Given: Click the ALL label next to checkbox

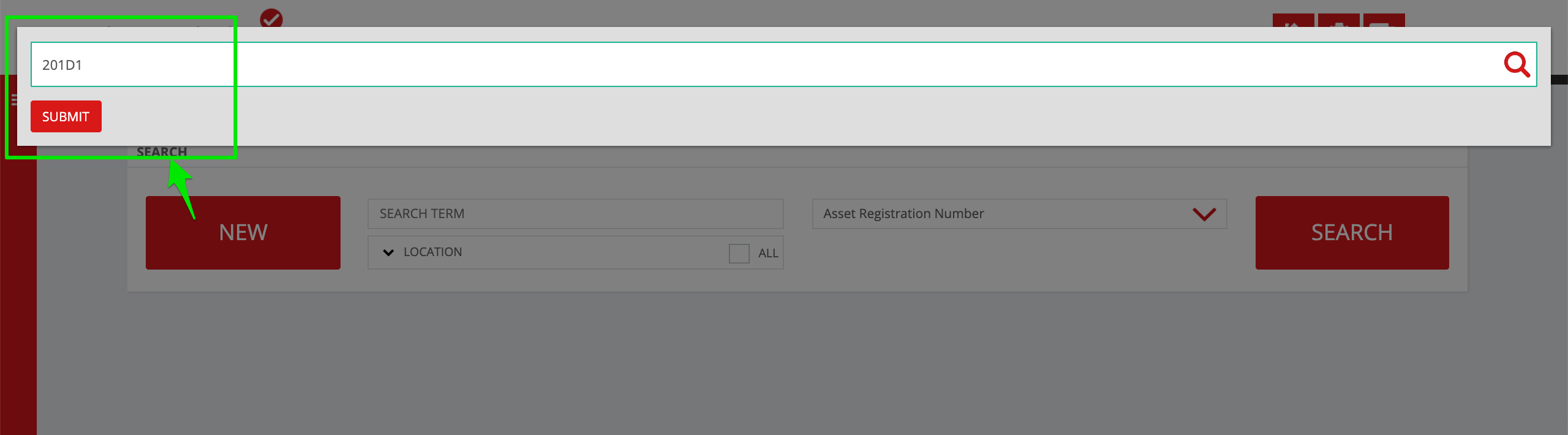Looking at the screenshot, I should point(768,253).
